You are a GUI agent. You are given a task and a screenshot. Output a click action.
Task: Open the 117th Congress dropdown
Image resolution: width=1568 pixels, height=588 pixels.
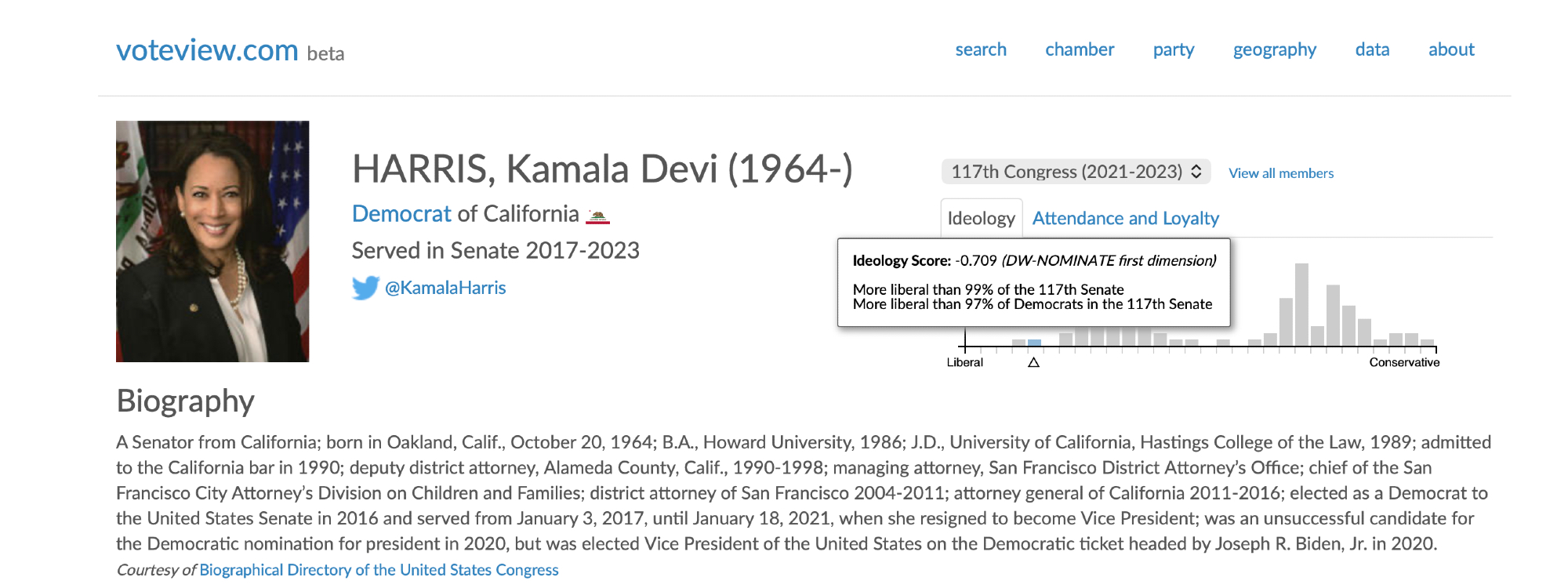[x=1076, y=172]
